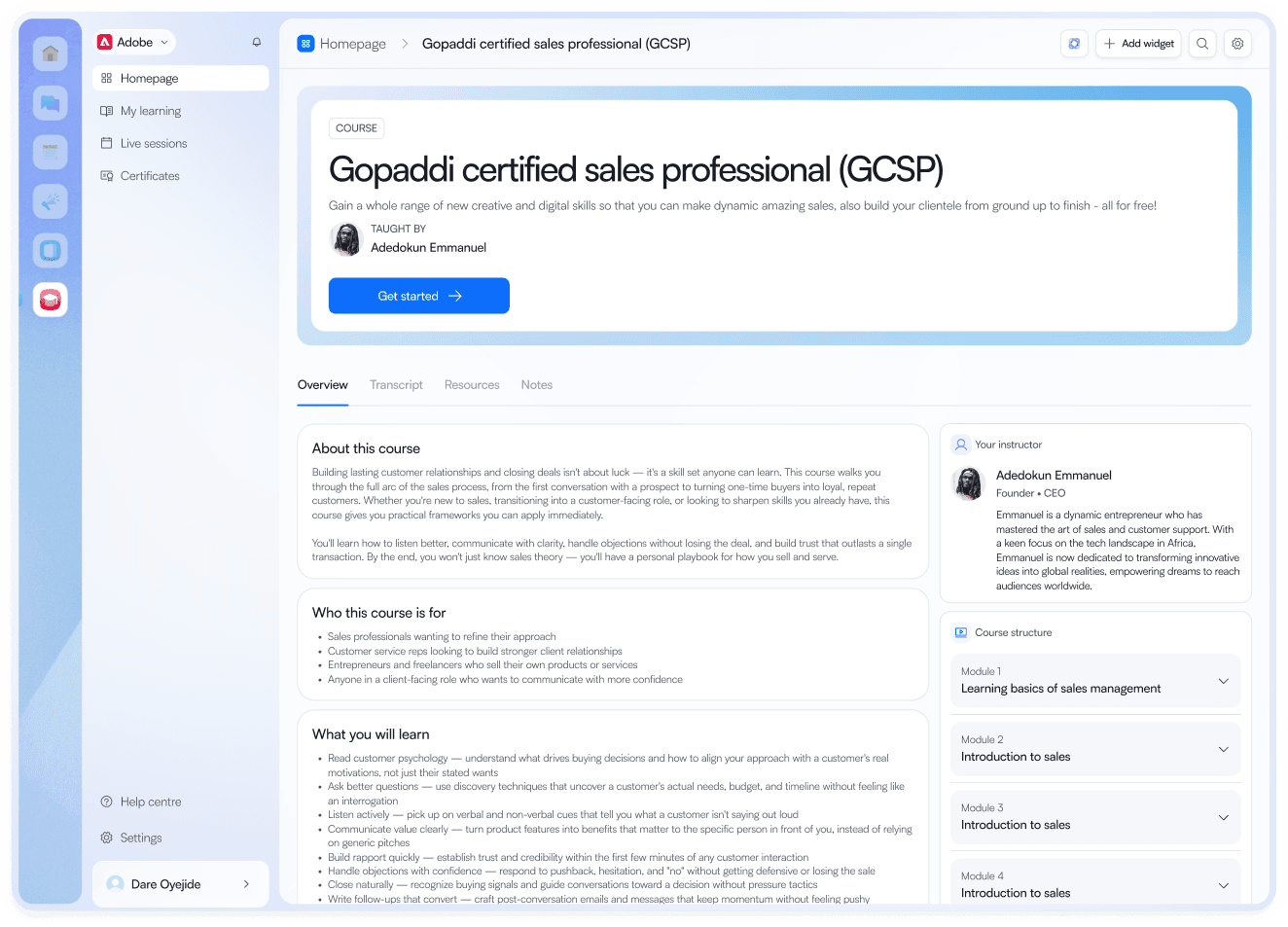Click the blue assistant icon beside Add widget

click(1074, 44)
